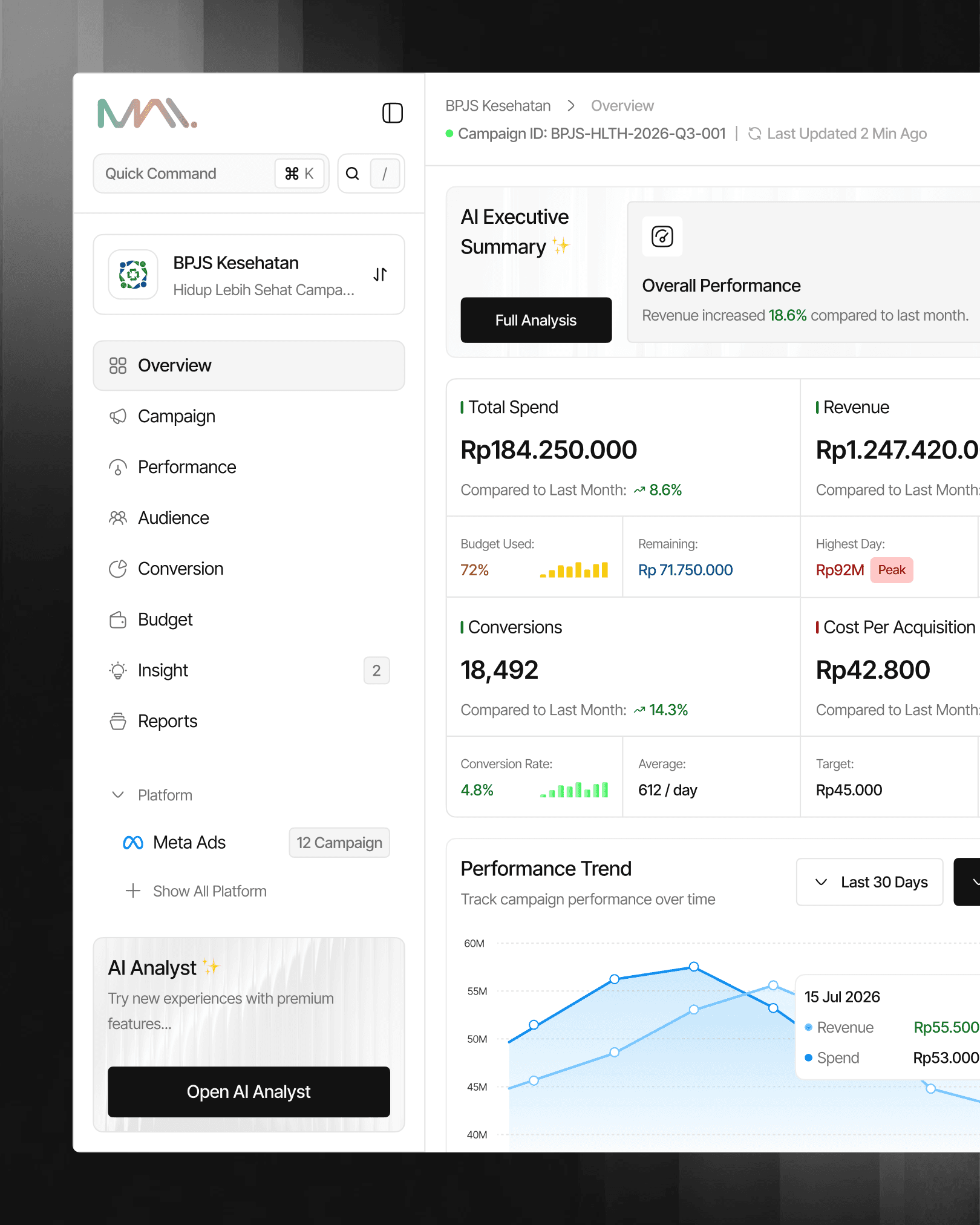Click the Insight lightbulb icon
Image resolution: width=980 pixels, height=1225 pixels.
(118, 670)
